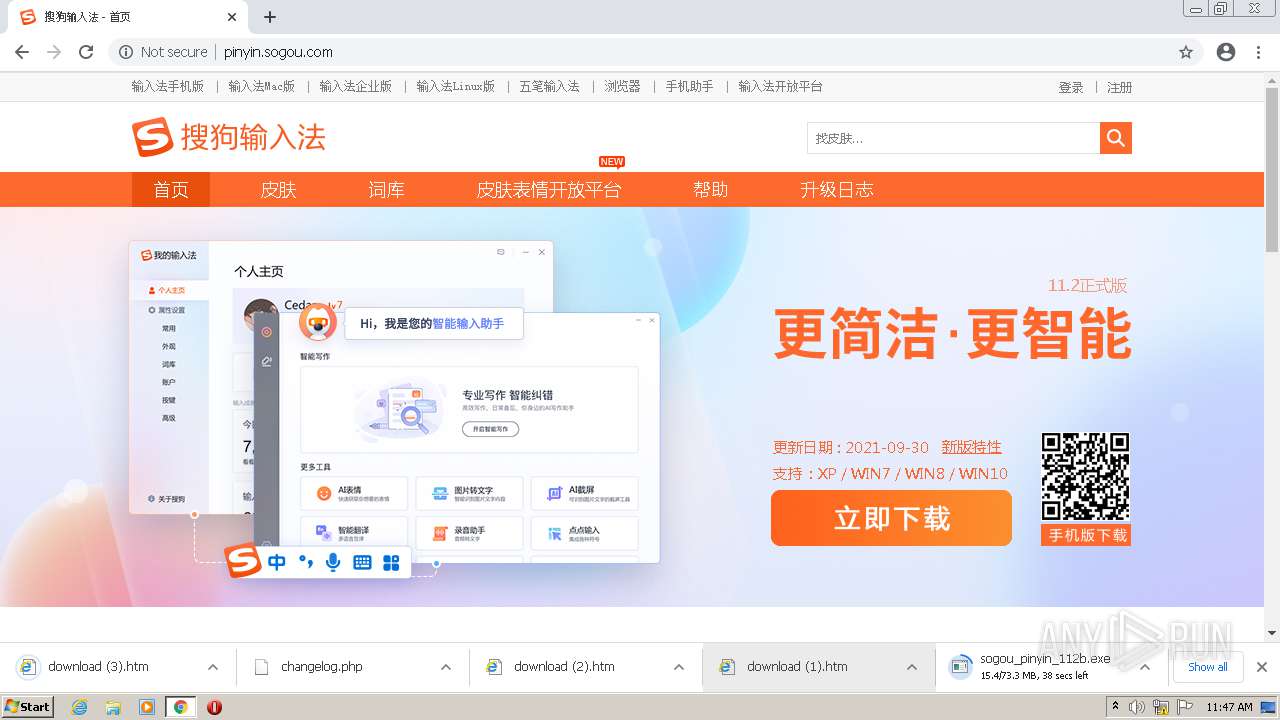Open the 皮肤表情开放平台 navigation tab

click(x=549, y=189)
